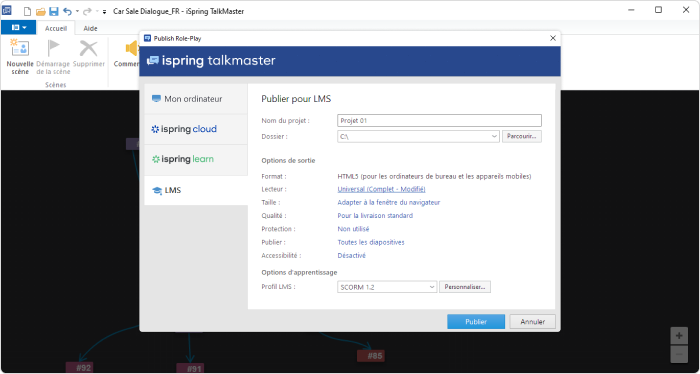This screenshot has width=700, height=374.
Task: Click the graduation cap icon beside LMS
Action: [x=157, y=191]
